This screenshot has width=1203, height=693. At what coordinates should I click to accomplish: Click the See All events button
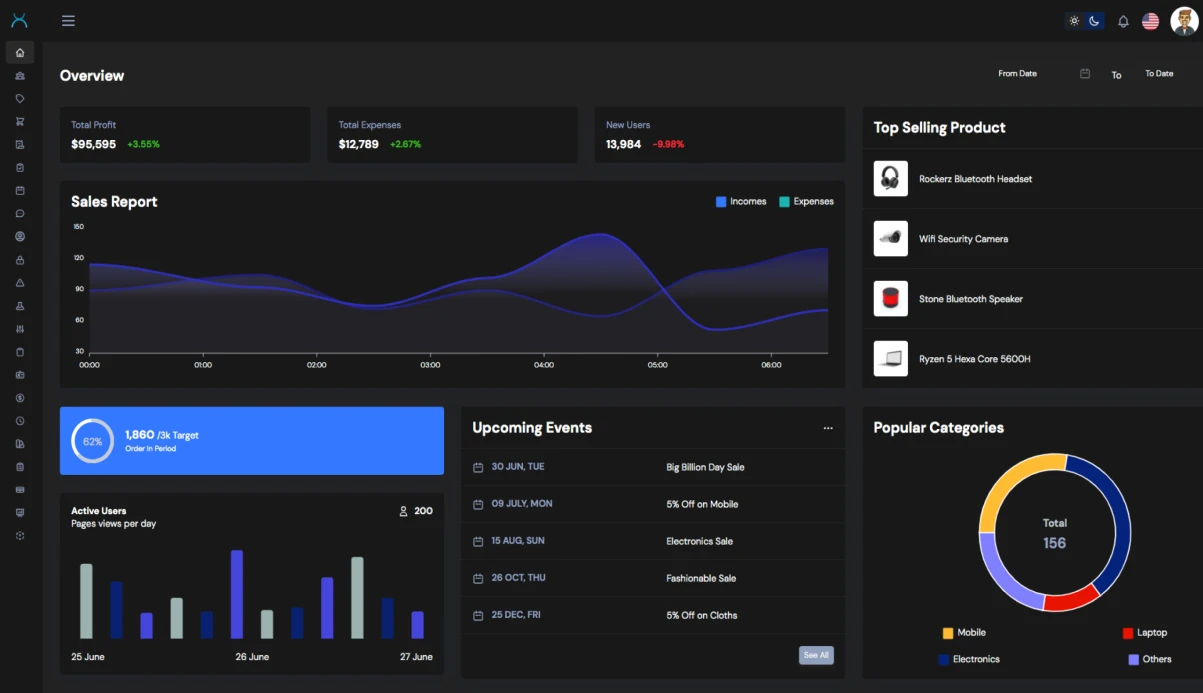(816, 655)
